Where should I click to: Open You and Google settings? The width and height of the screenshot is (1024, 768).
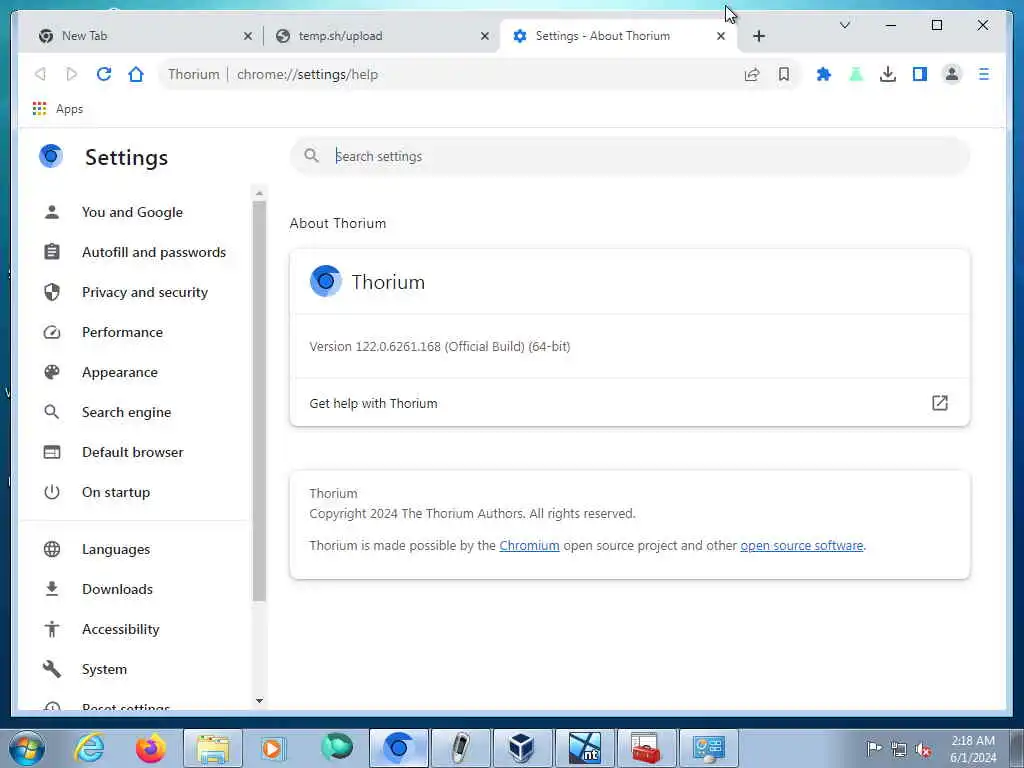[134, 212]
